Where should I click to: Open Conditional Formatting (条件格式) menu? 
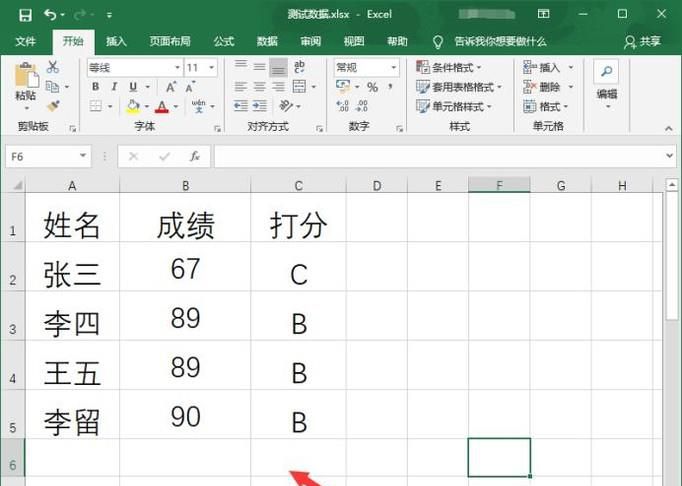(x=449, y=67)
